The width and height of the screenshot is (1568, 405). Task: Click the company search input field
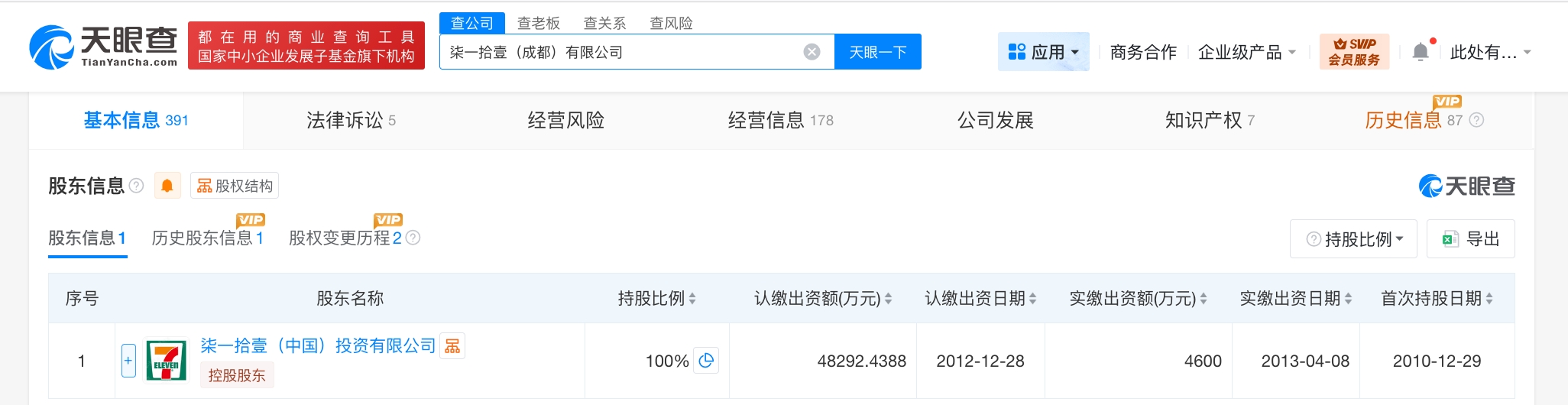point(619,52)
